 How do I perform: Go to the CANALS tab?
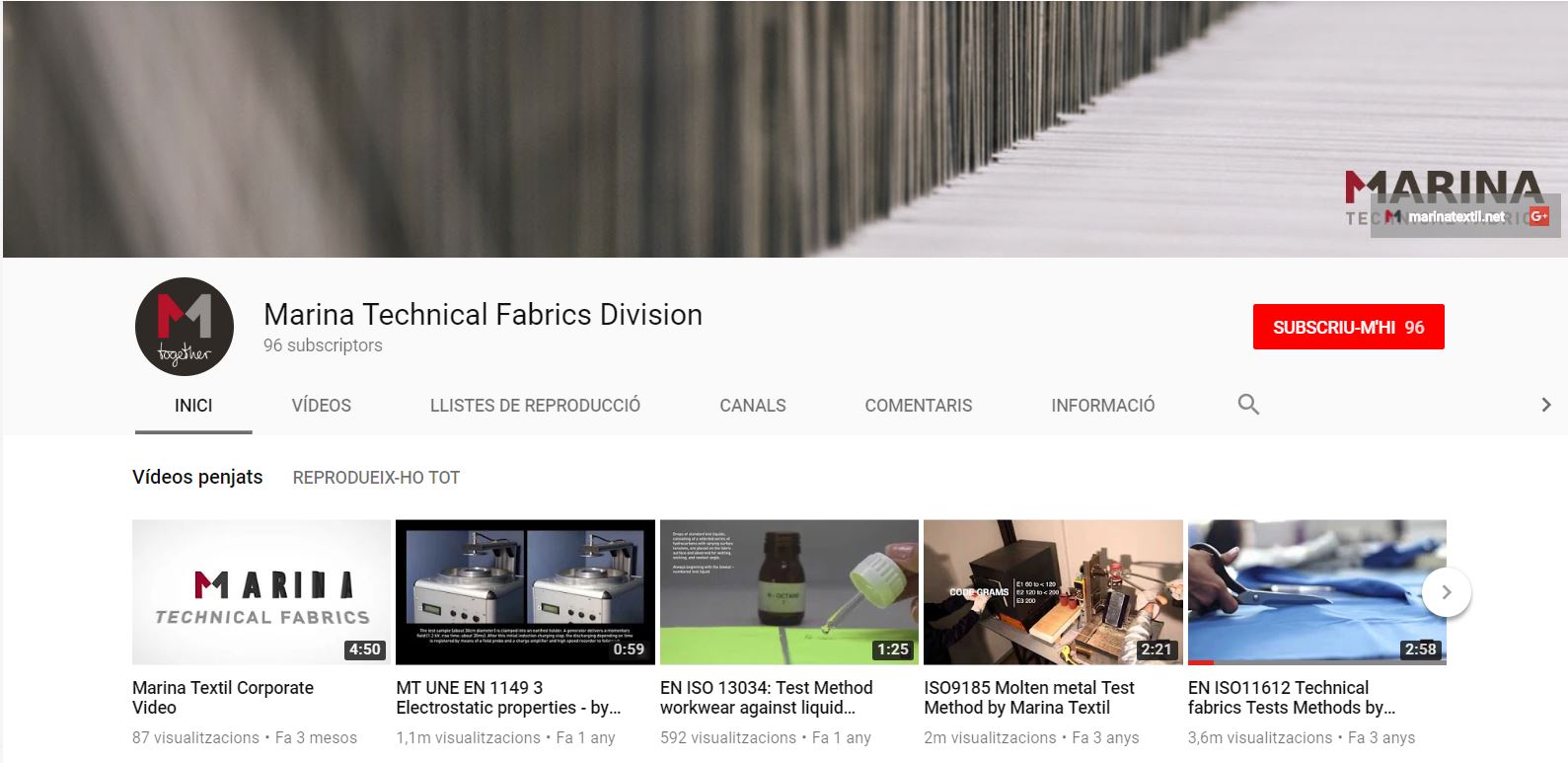[753, 406]
